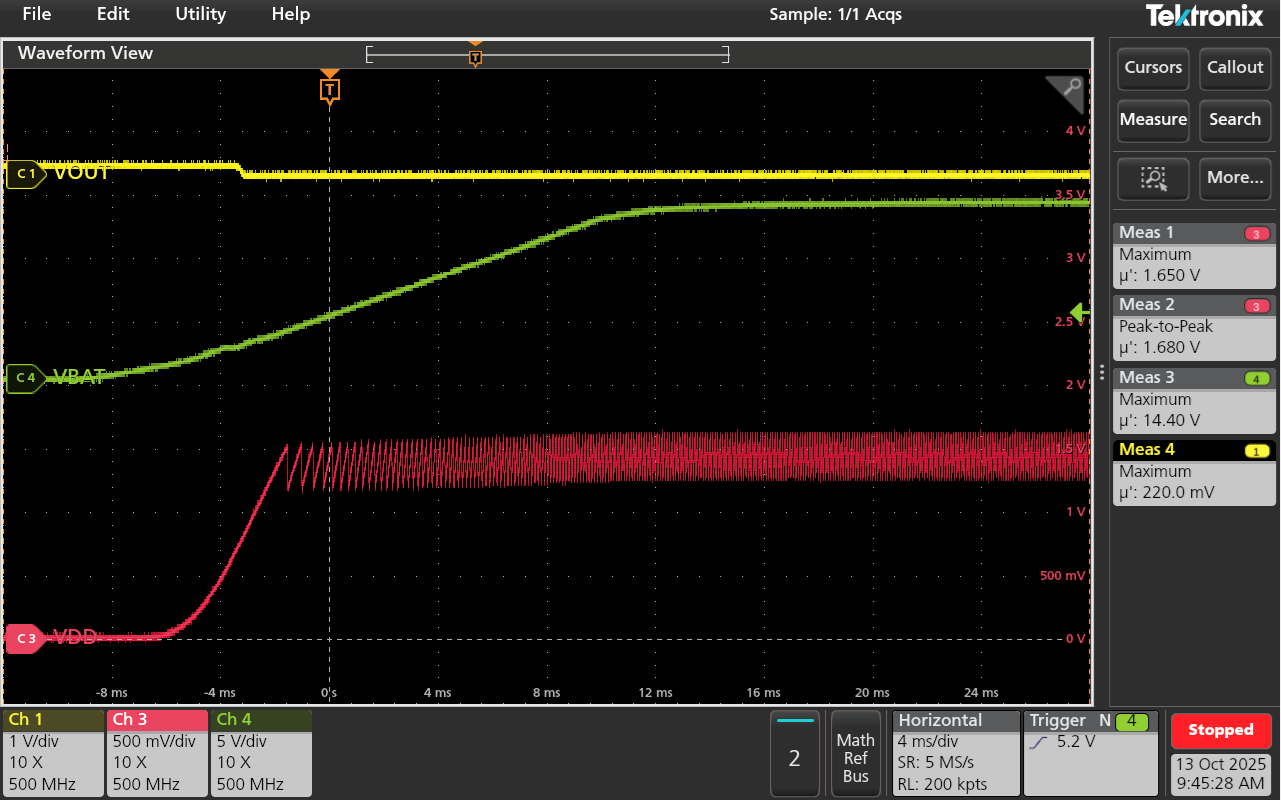Click the 500 mV/div scale in Ch 3 badge

pyautogui.click(x=154, y=742)
